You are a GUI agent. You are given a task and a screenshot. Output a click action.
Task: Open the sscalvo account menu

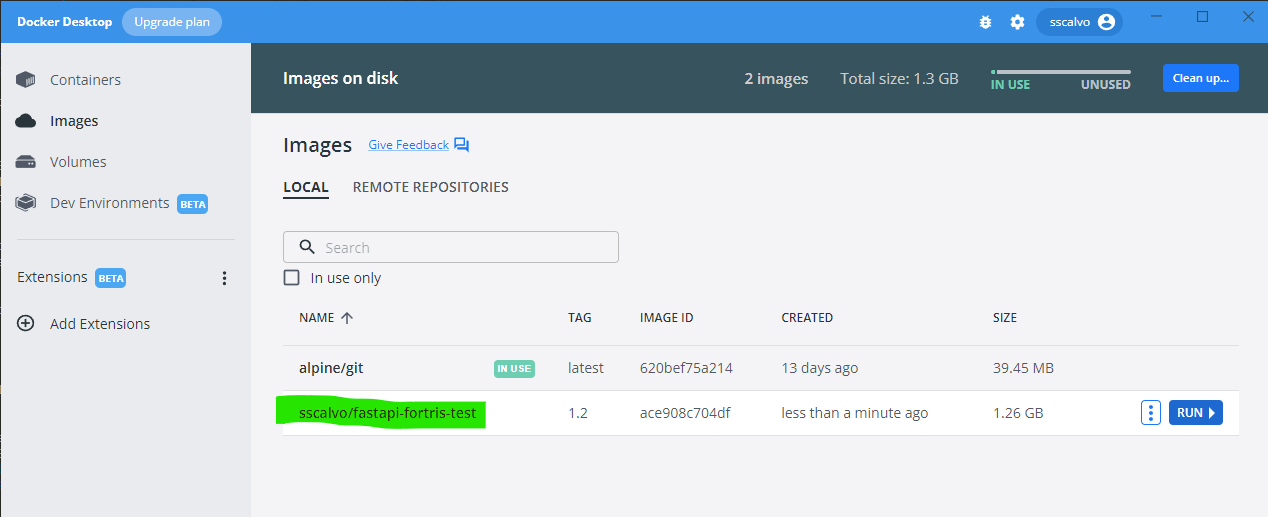point(1079,22)
